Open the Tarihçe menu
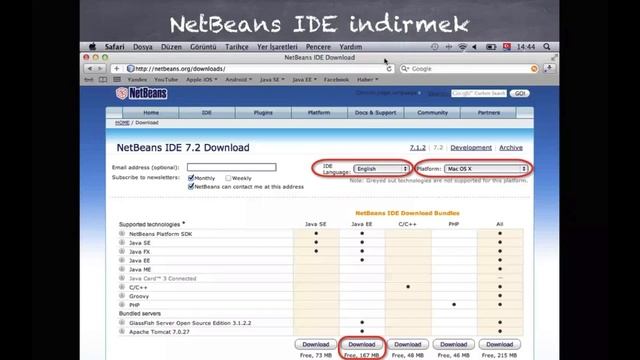Screen dimensions: 640x360 (x=237, y=47)
